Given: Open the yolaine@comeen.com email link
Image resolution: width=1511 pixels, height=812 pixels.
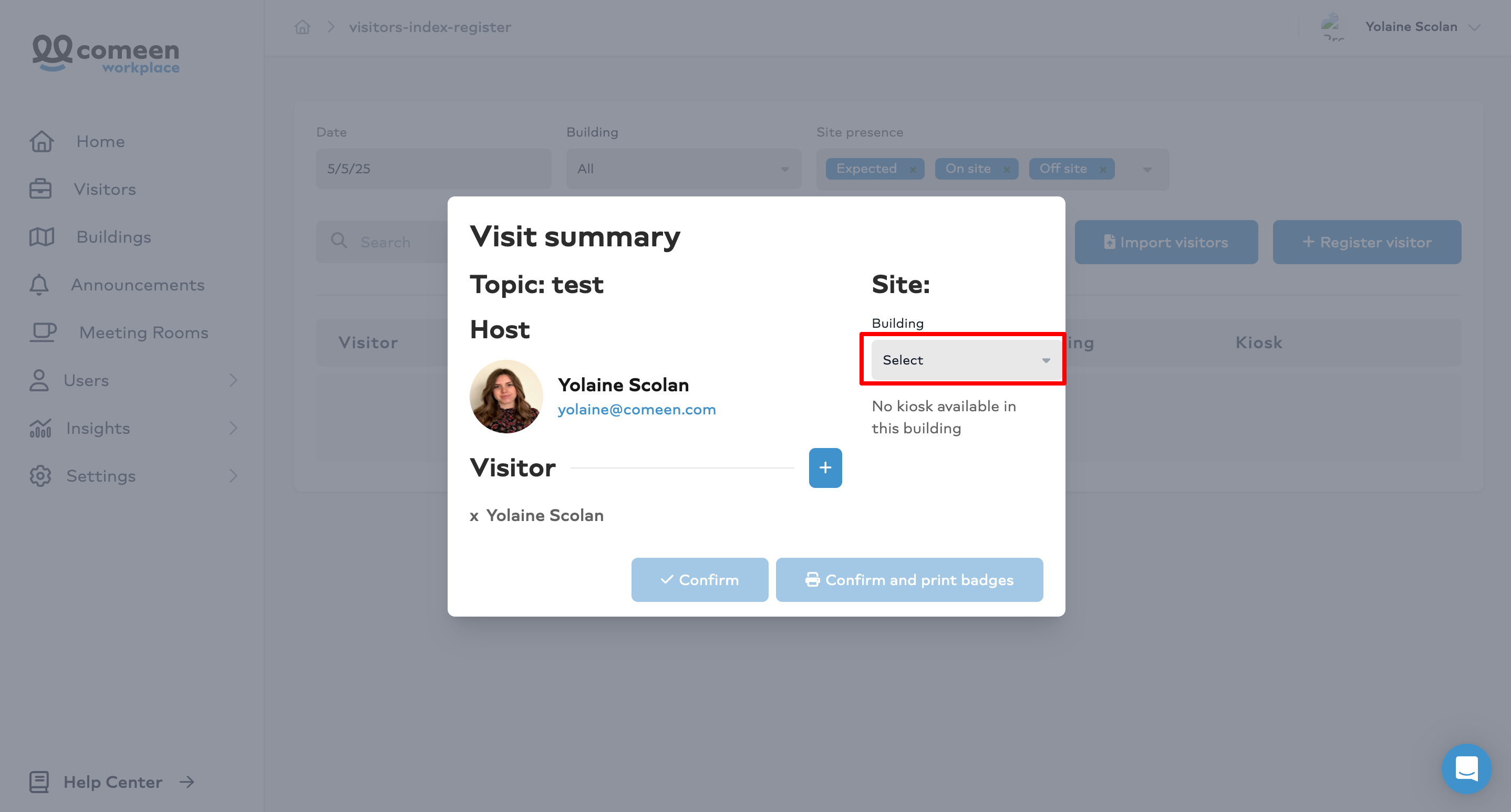Looking at the screenshot, I should tap(636, 409).
